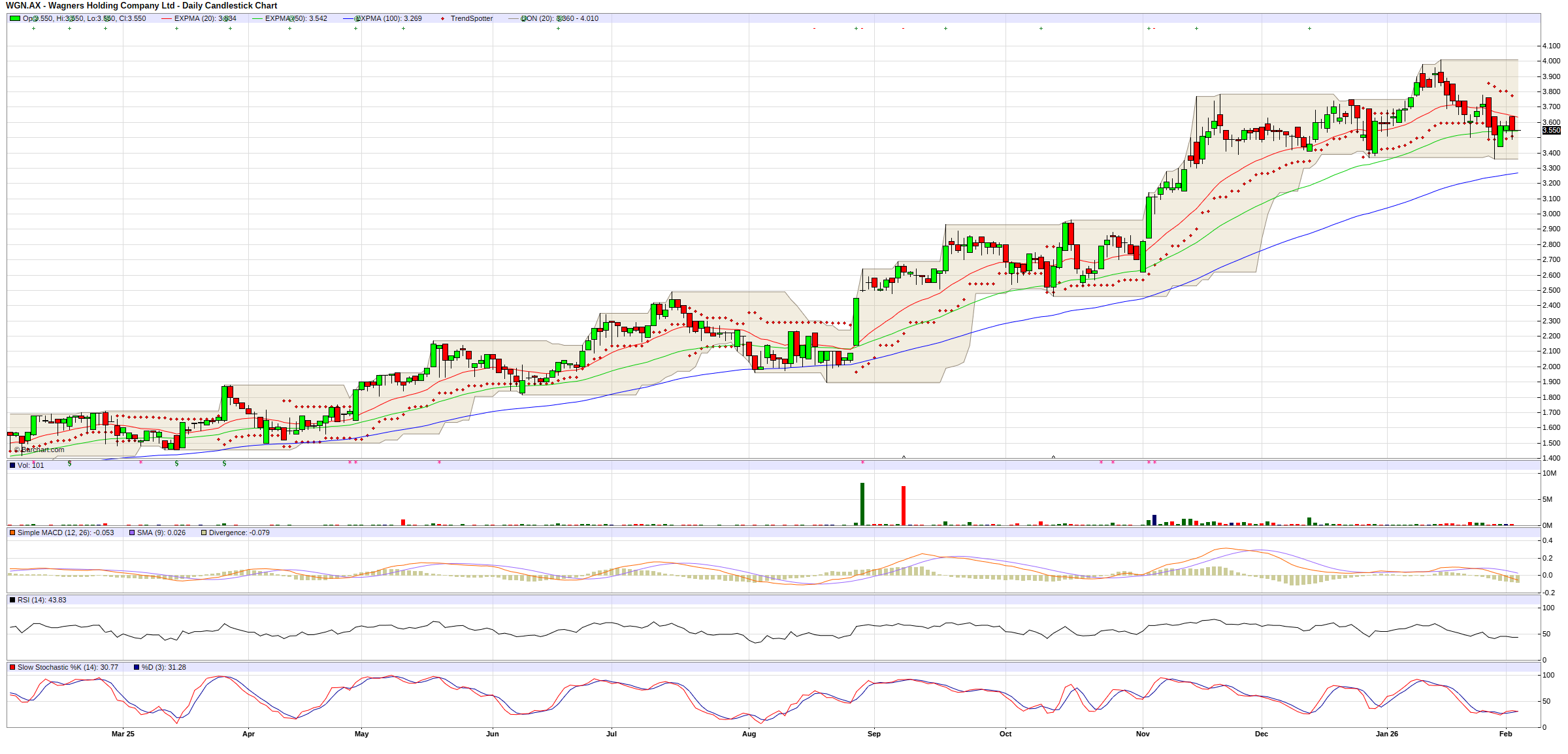
Task: Click the red EXPMA (20) legend line
Action: pyautogui.click(x=166, y=18)
